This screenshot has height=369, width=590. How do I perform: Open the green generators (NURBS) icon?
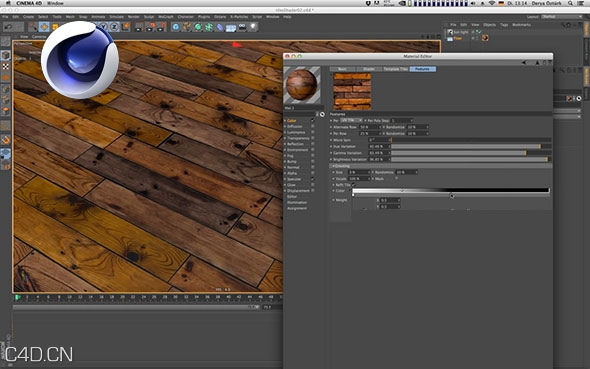click(198, 27)
